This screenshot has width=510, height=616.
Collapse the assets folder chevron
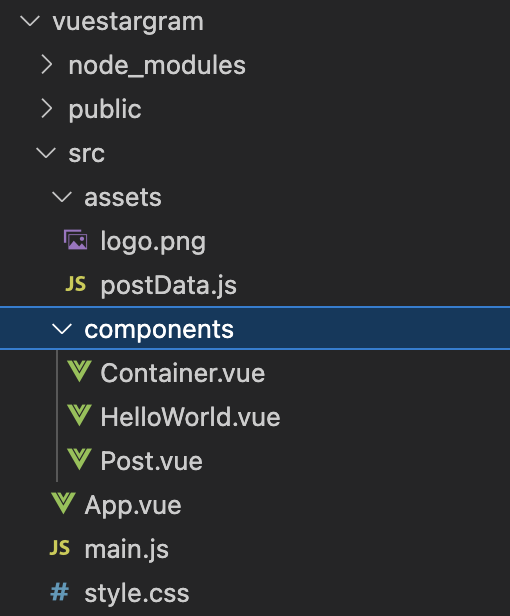pyautogui.click(x=62, y=196)
